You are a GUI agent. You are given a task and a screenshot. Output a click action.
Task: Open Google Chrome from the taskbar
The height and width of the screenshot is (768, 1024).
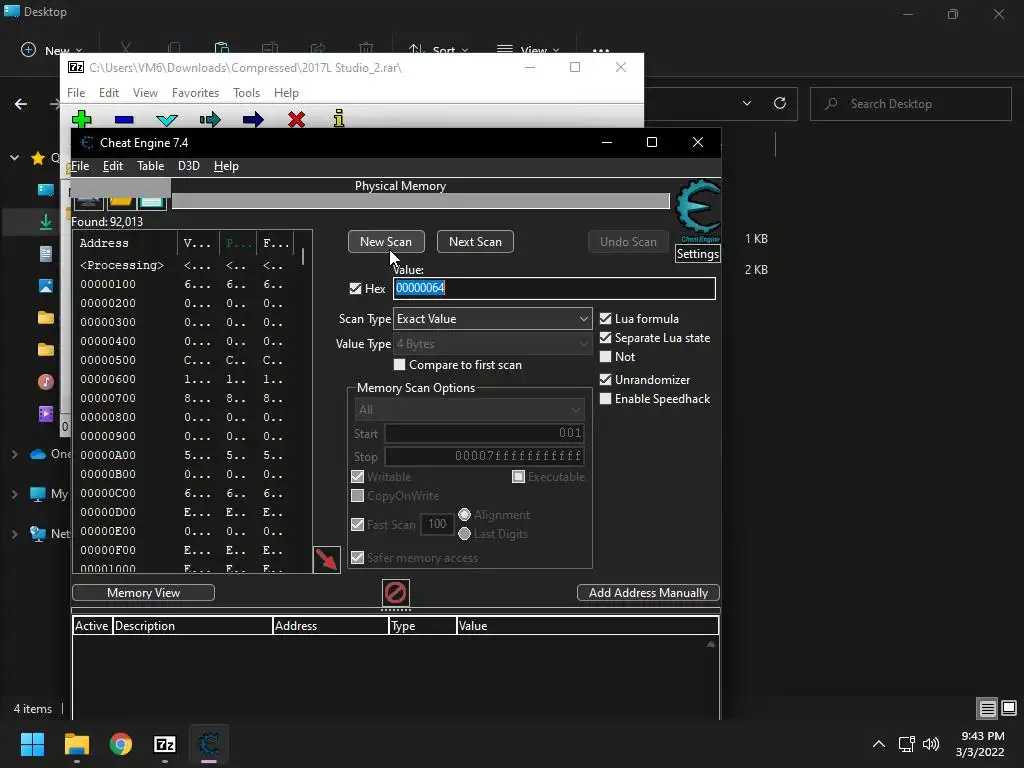pos(121,744)
